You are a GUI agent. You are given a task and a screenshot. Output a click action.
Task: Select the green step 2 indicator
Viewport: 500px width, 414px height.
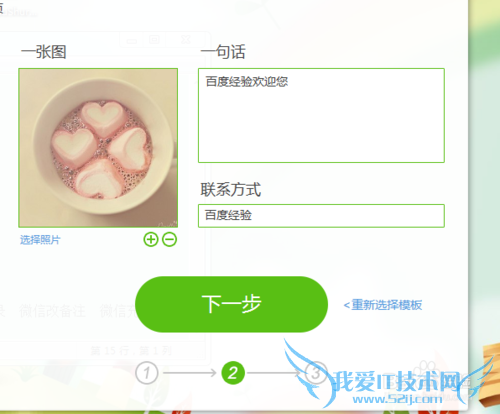(x=233, y=373)
